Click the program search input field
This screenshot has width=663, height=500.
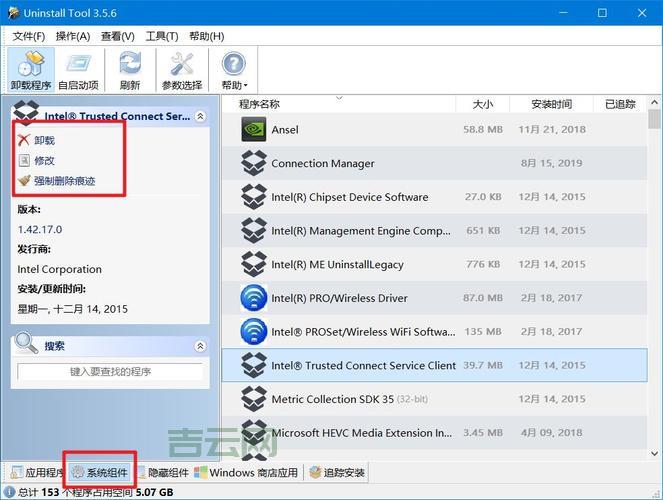click(110, 371)
